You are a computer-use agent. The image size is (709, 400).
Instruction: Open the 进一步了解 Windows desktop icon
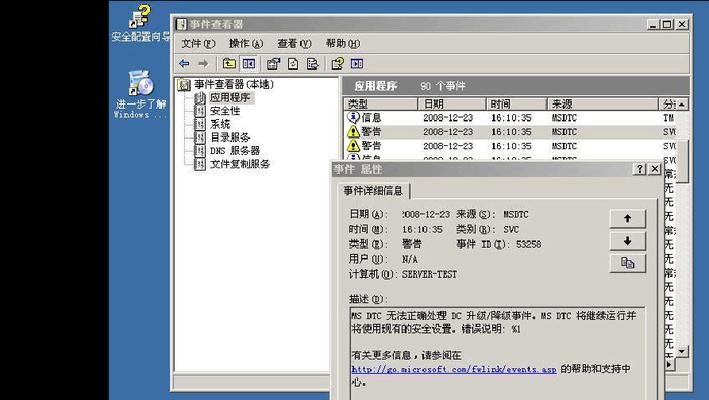[140, 95]
